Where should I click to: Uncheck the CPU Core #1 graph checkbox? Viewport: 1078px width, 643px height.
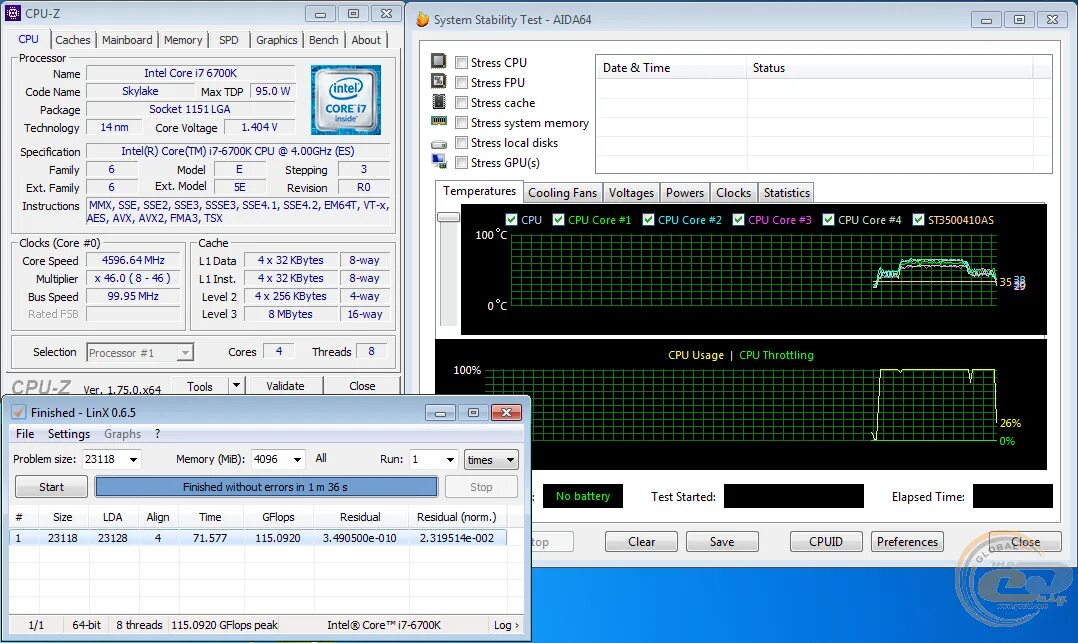coord(558,219)
